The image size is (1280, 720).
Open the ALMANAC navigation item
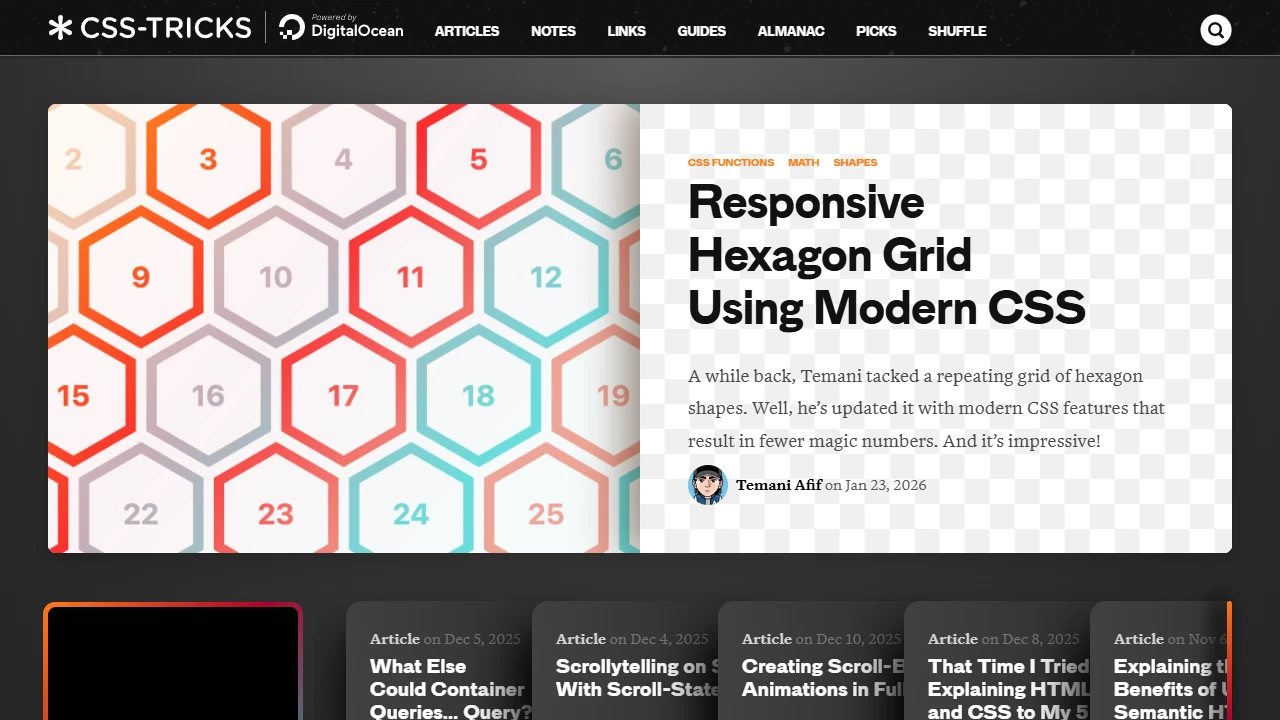791,31
